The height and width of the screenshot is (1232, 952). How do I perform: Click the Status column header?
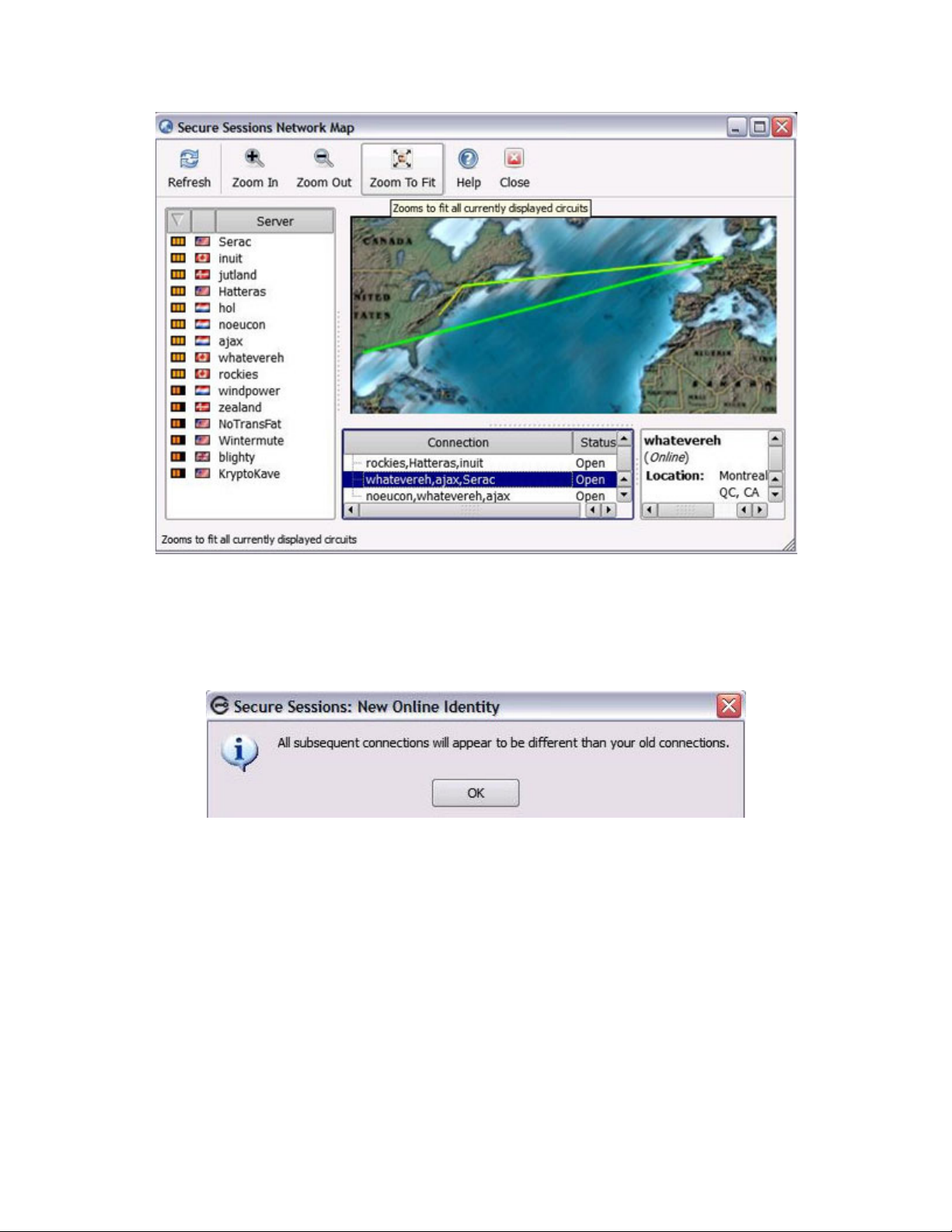point(597,442)
